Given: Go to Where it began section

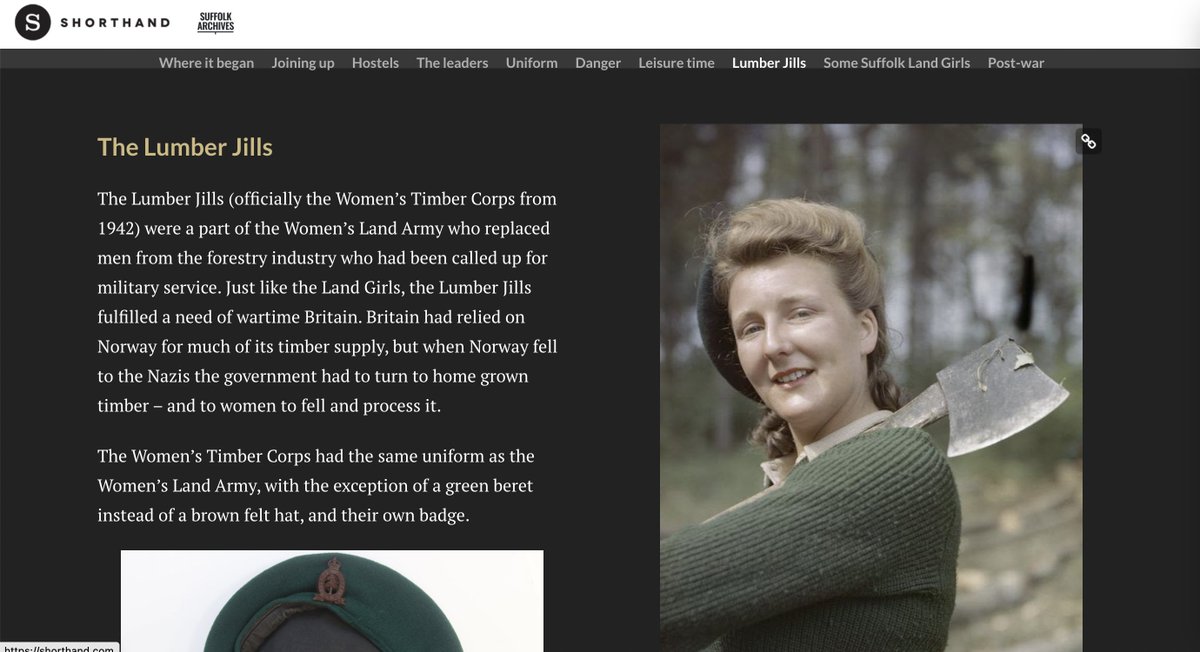Looking at the screenshot, I should 206,62.
